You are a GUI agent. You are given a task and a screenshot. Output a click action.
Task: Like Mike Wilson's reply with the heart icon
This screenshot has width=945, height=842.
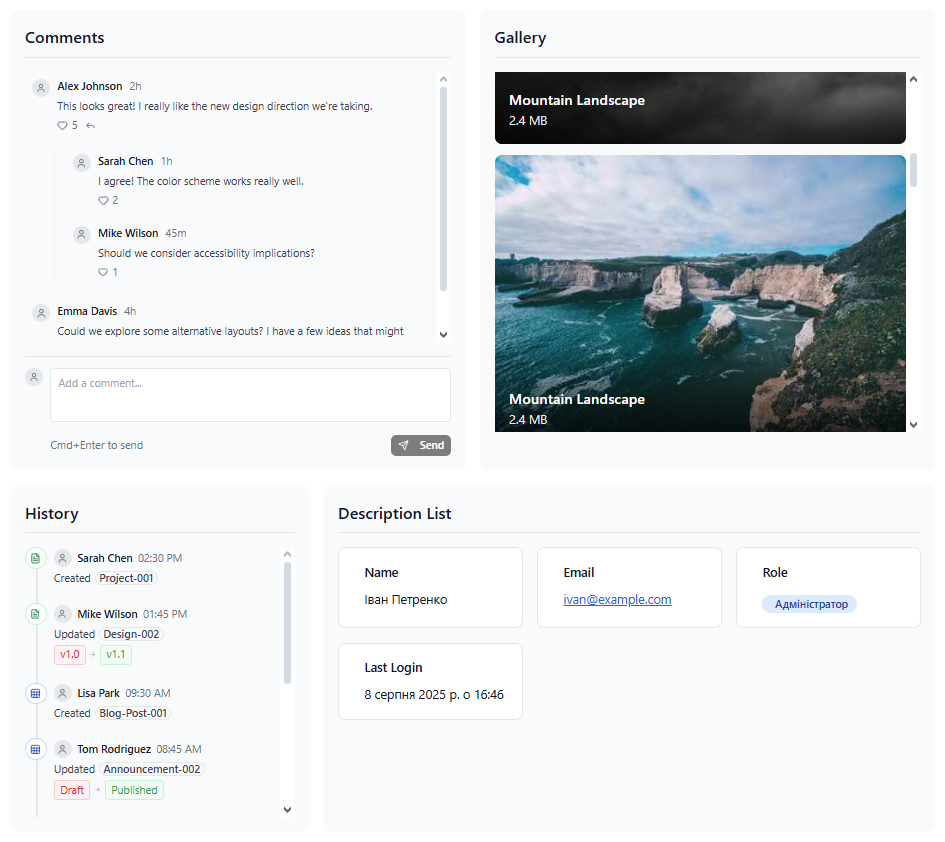pos(103,272)
